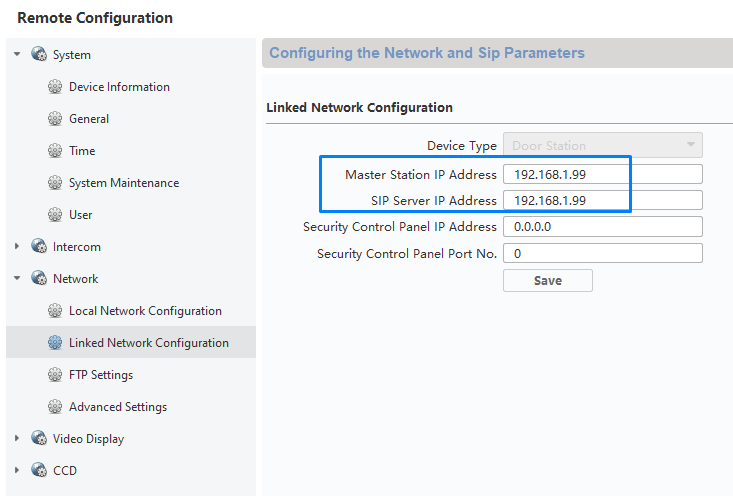The width and height of the screenshot is (733, 496).
Task: Click the Advanced Settings gear icon
Action: pos(55,407)
